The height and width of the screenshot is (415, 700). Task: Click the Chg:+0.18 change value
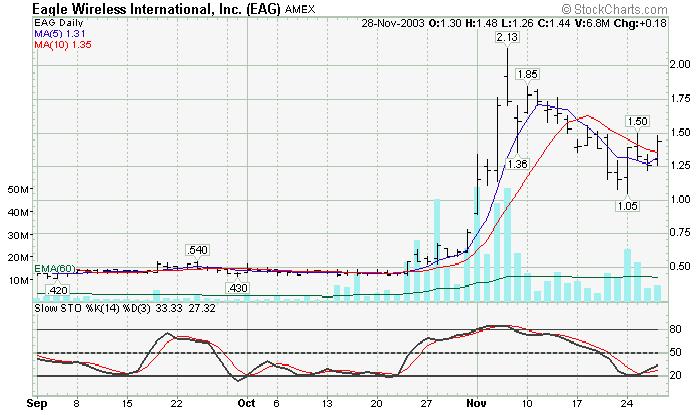(x=640, y=23)
